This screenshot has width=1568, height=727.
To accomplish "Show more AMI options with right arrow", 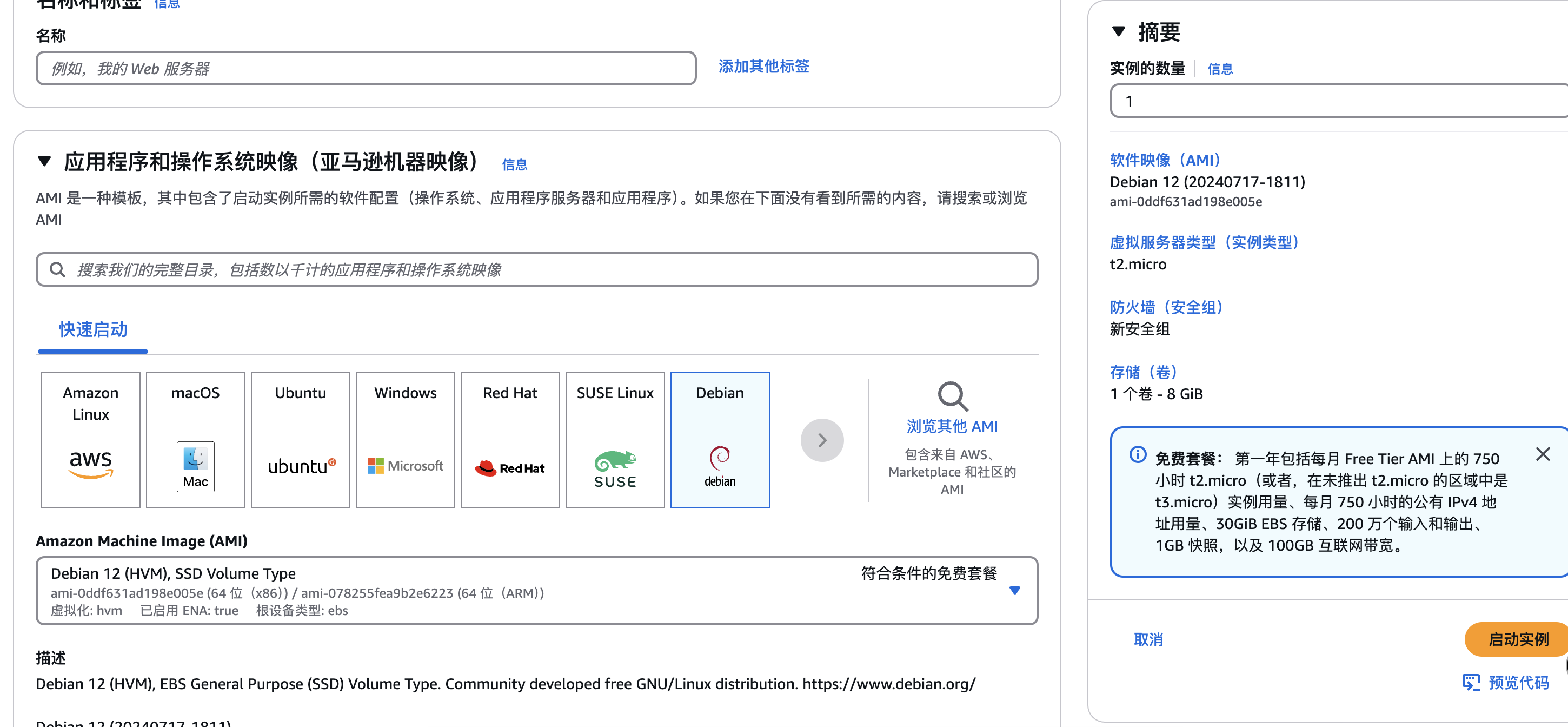I will coord(822,440).
